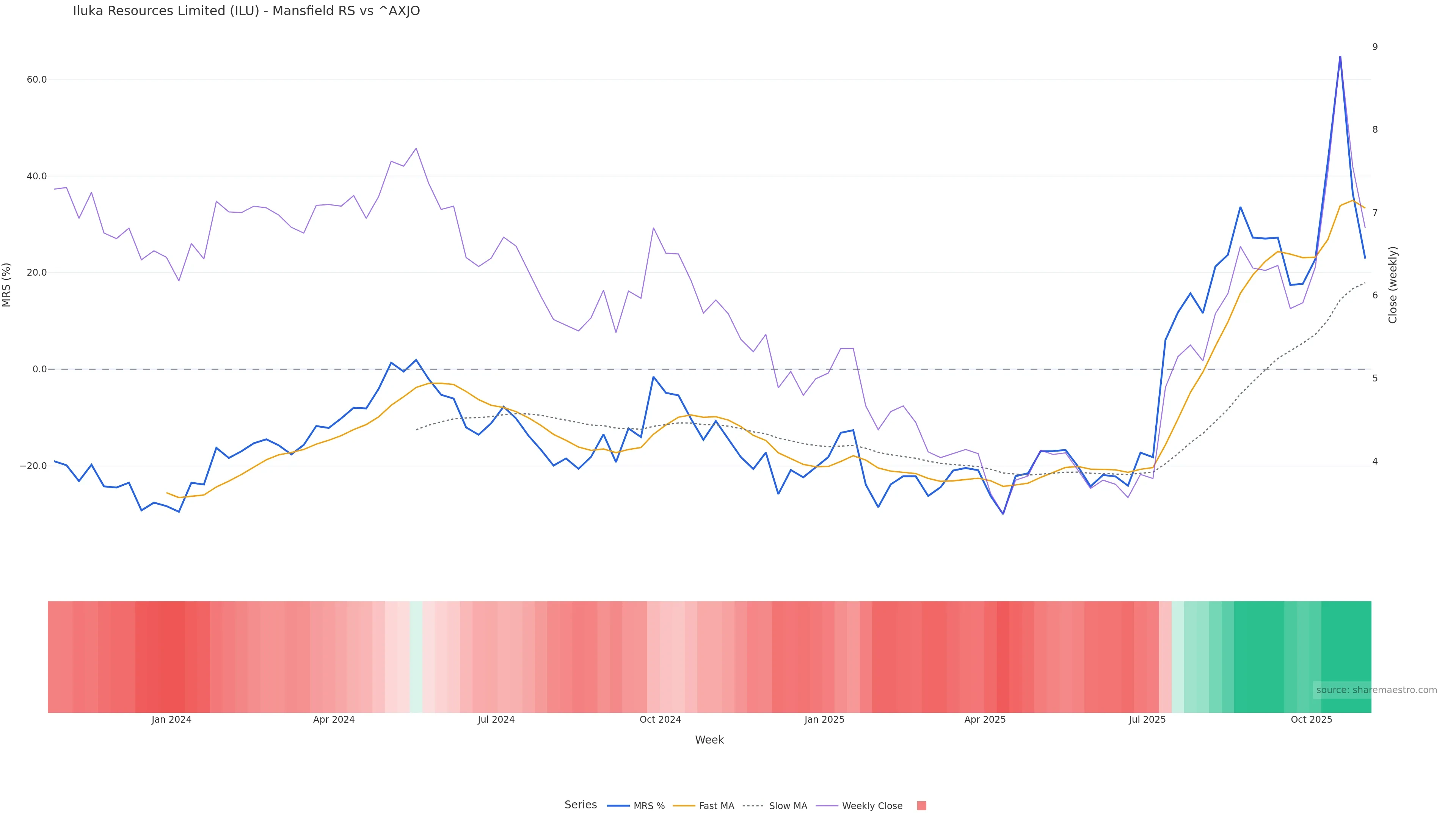
Task: Click the orange Fast MA legend line icon
Action: pos(684,806)
